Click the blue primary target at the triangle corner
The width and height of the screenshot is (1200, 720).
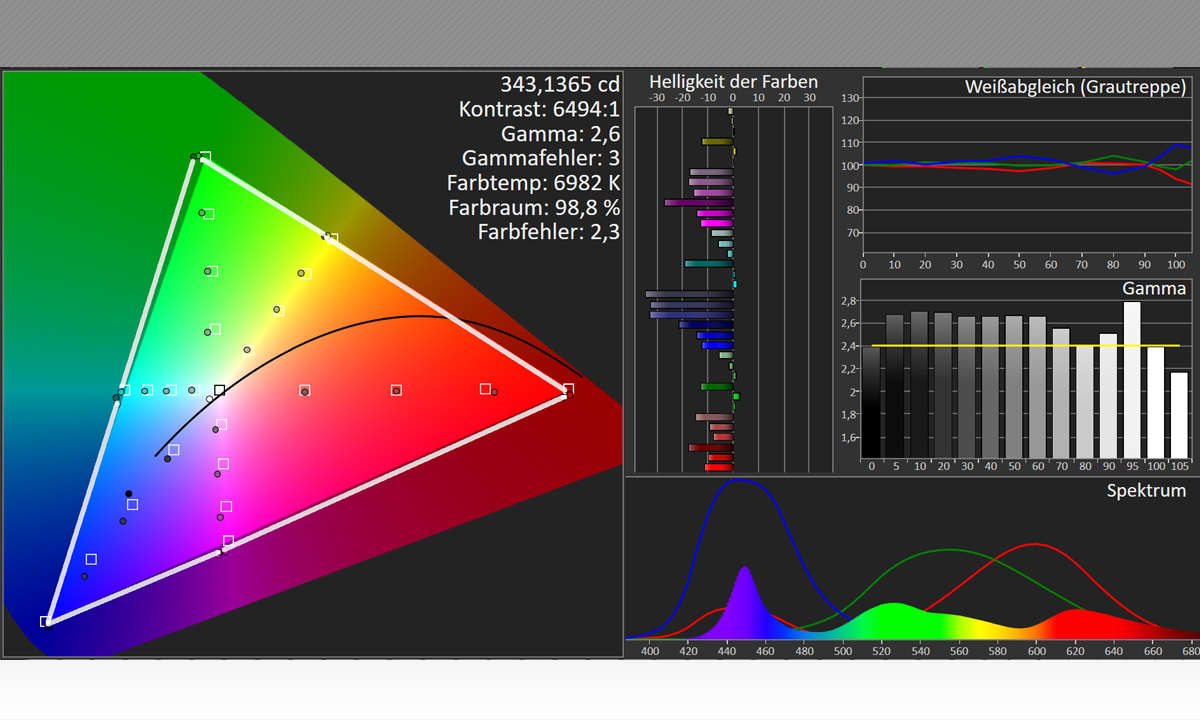(46, 621)
